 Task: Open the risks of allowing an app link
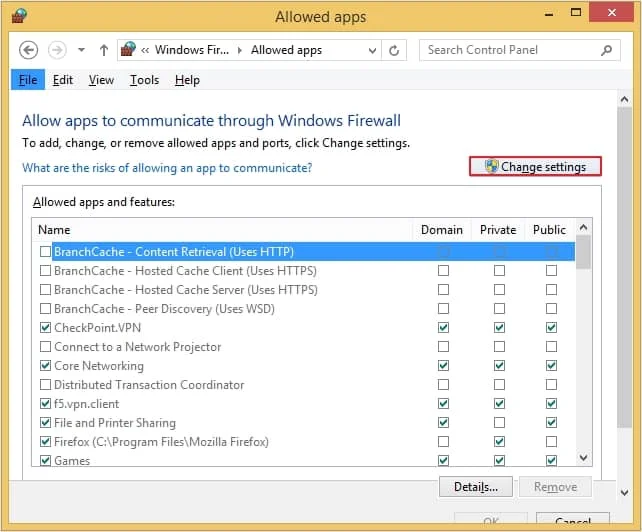tap(167, 168)
